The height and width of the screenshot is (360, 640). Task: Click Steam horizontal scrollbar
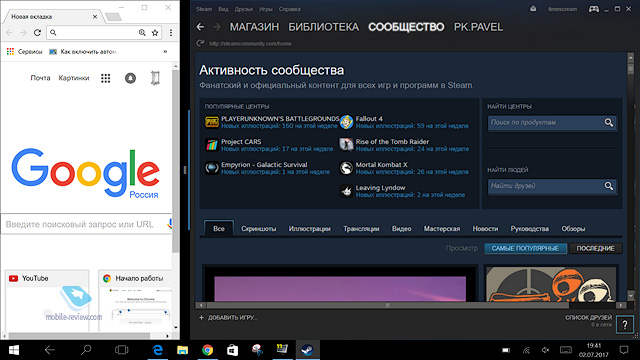[387, 305]
